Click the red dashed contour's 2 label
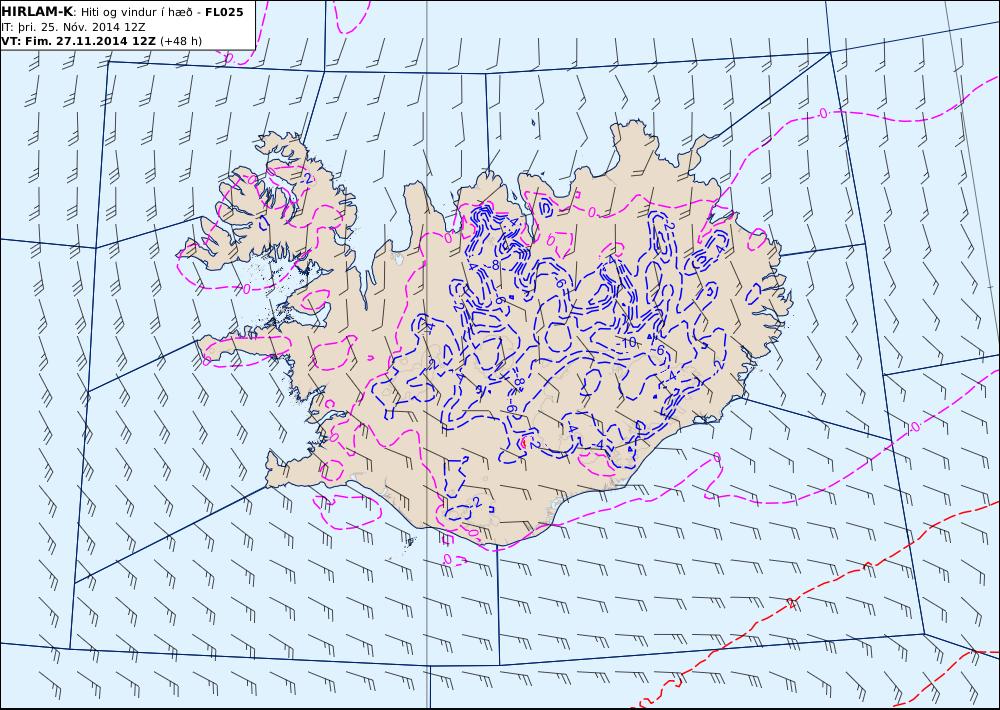The height and width of the screenshot is (710, 1000). point(791,602)
